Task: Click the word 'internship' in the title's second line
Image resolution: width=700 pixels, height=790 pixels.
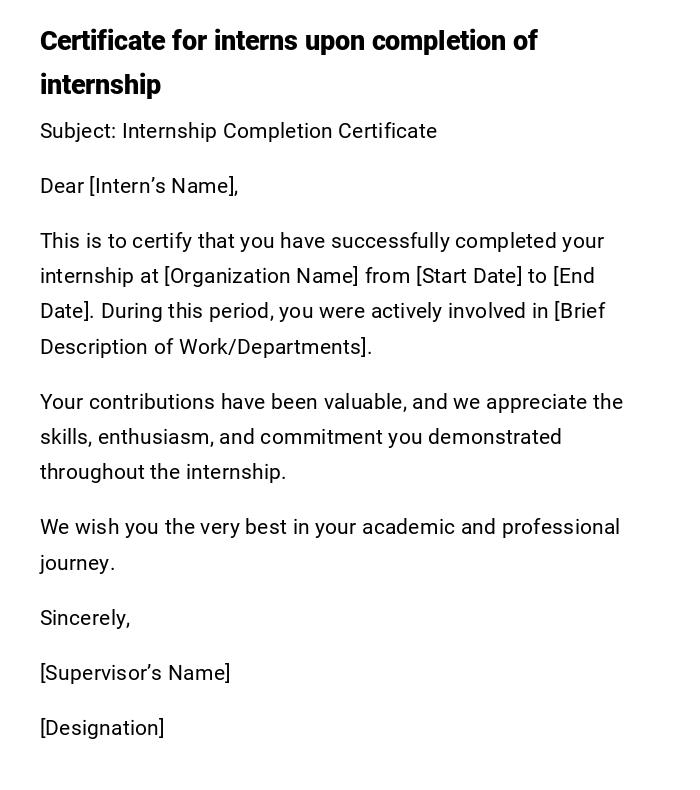Action: 100,85
